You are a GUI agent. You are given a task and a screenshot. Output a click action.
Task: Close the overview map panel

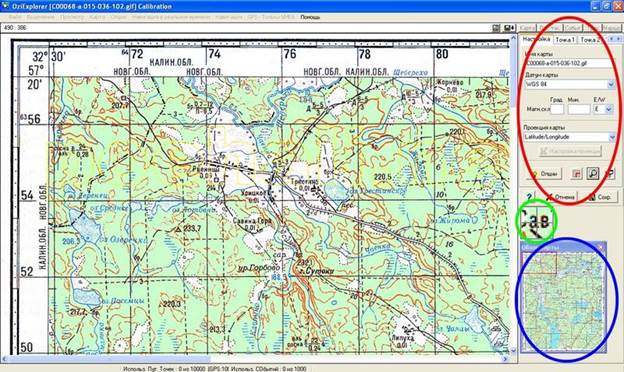(x=601, y=247)
